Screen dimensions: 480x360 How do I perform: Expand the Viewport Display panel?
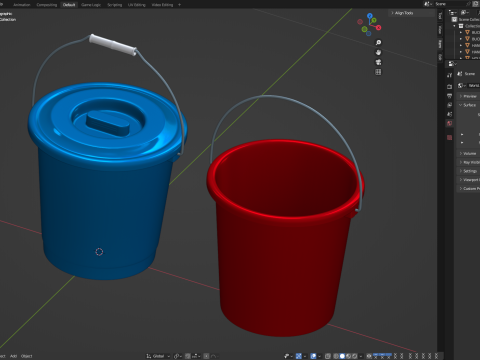pyautogui.click(x=468, y=180)
